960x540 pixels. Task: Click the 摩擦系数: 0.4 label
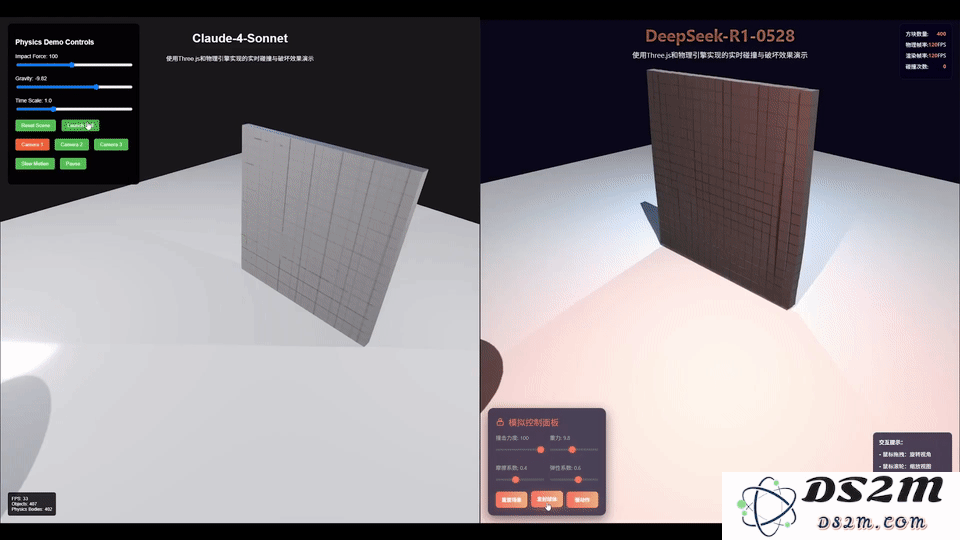(511, 468)
